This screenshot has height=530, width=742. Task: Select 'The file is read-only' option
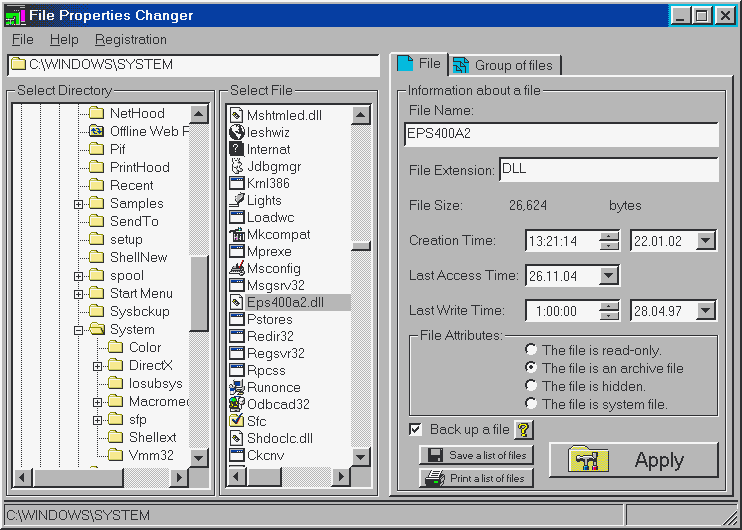pos(531,350)
